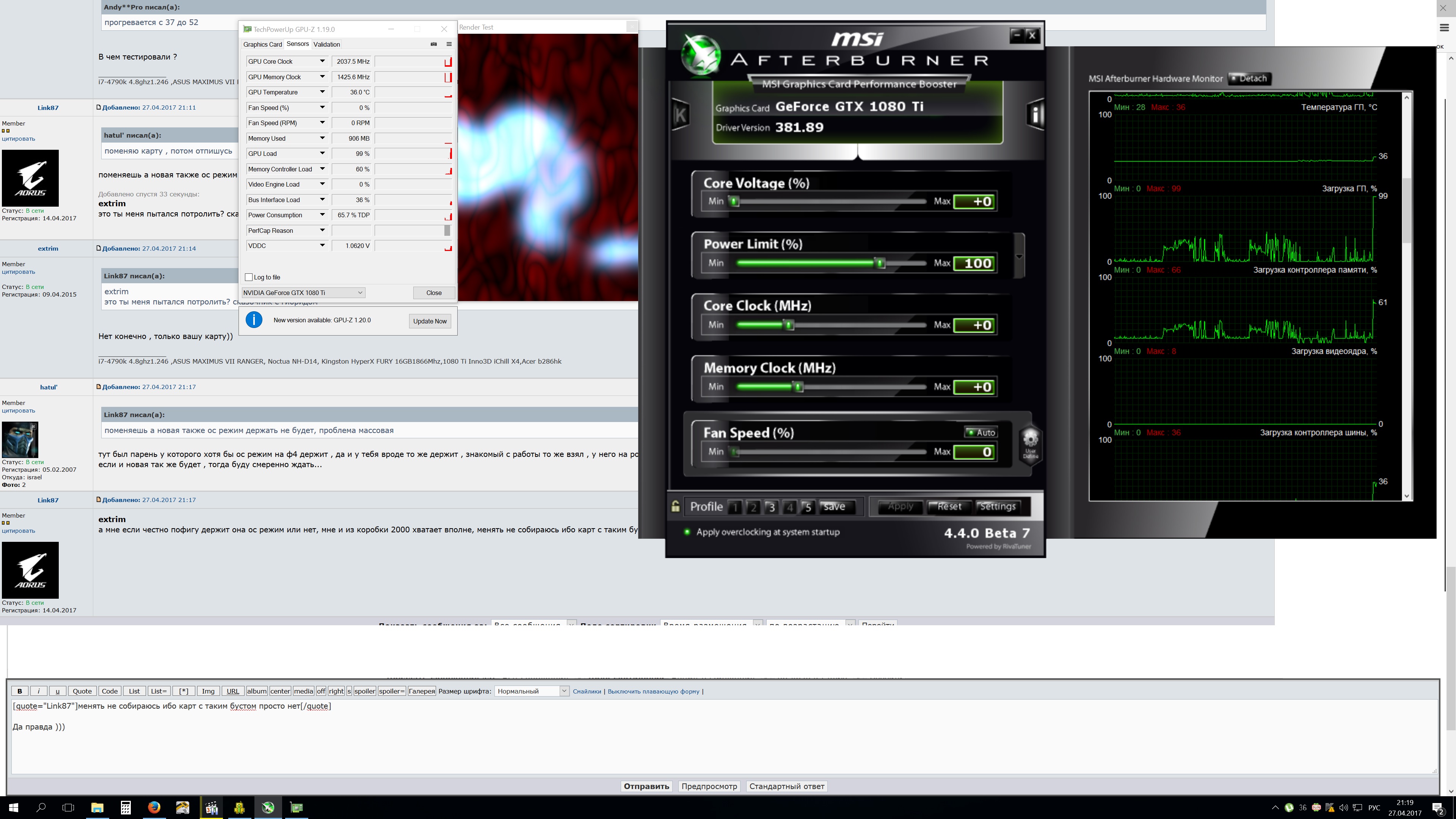Click the Afterburner info 'i' side button
This screenshot has height=819, width=1456.
coord(1035,115)
